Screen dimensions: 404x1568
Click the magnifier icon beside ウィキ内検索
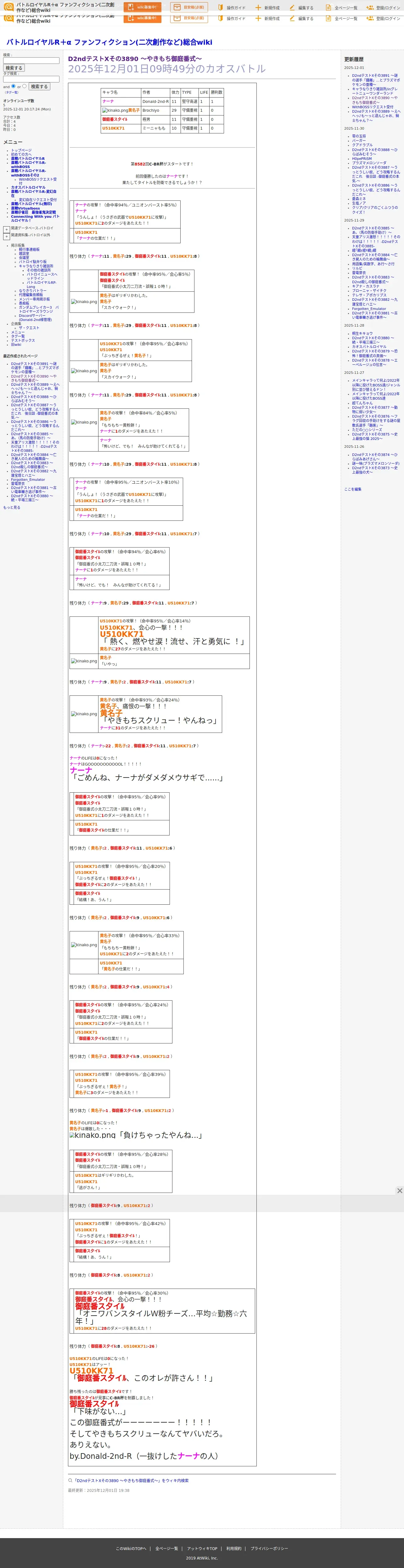pyautogui.click(x=70, y=1480)
